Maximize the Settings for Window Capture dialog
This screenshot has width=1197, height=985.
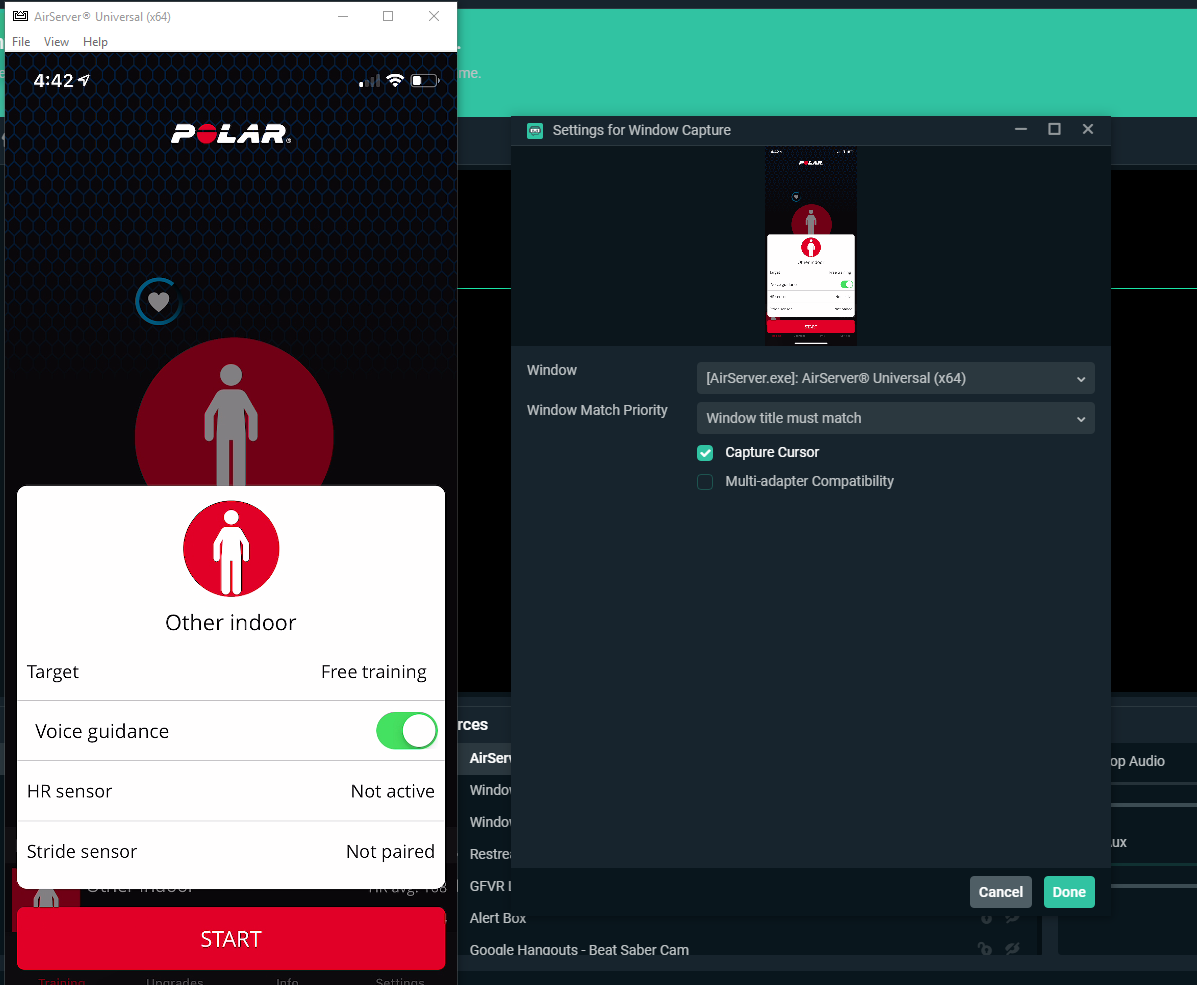point(1054,129)
